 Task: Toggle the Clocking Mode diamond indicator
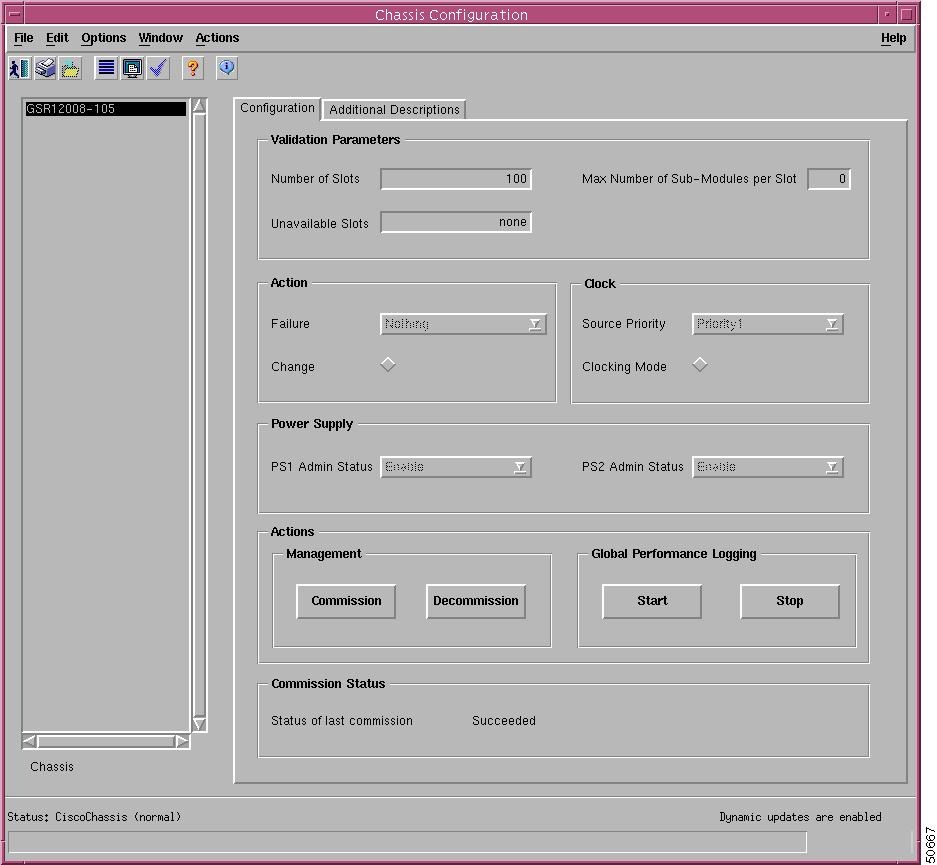coord(700,364)
